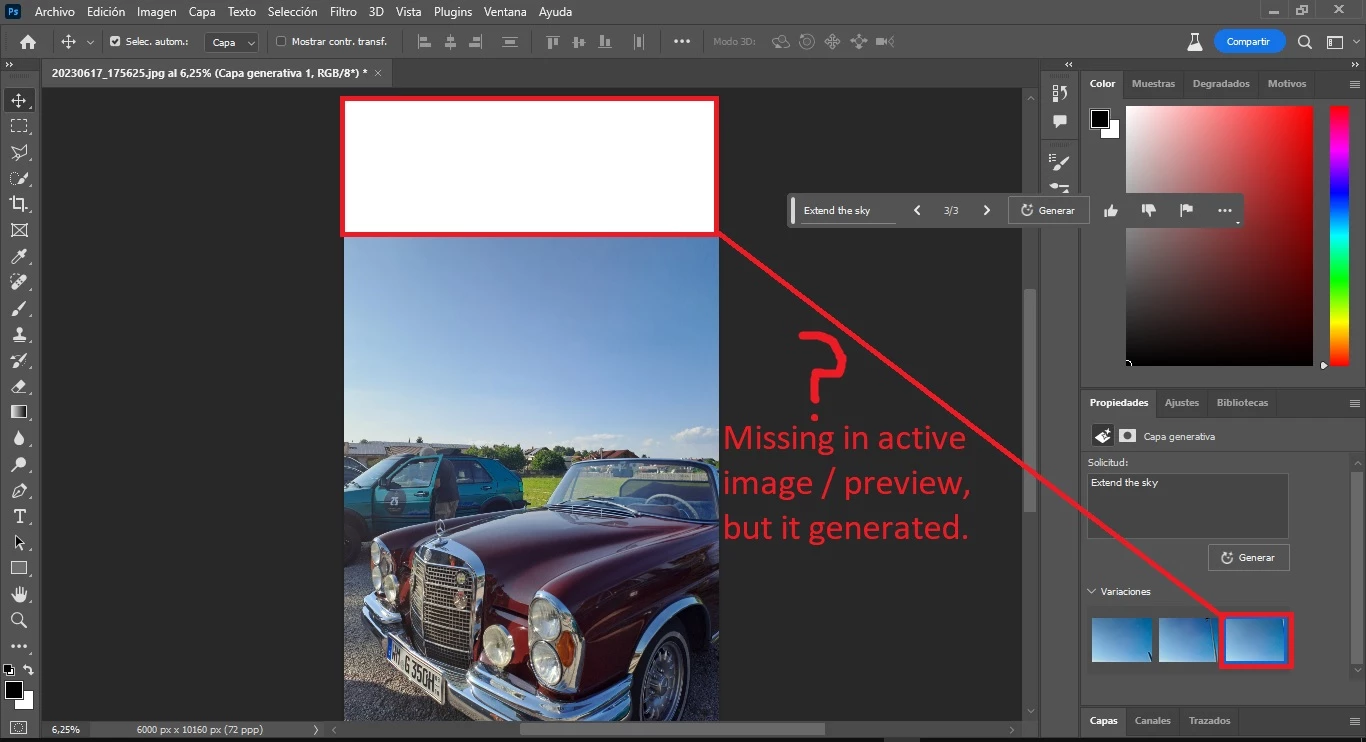Select the Eraser tool
The height and width of the screenshot is (742, 1366).
(19, 386)
